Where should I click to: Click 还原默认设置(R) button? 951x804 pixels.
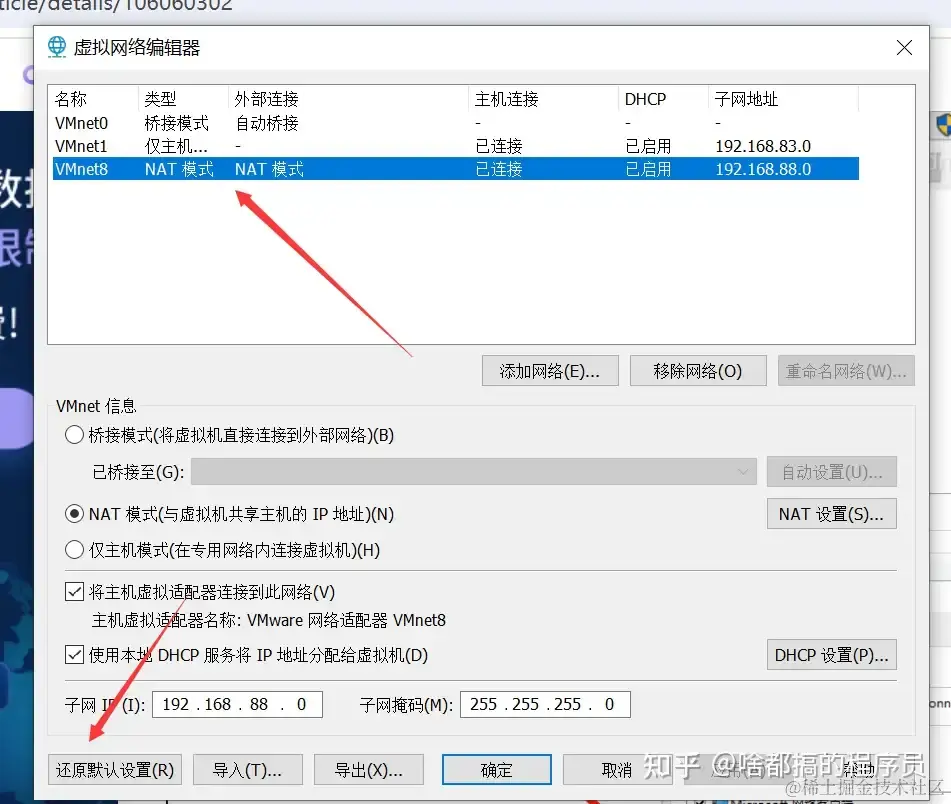pos(115,769)
